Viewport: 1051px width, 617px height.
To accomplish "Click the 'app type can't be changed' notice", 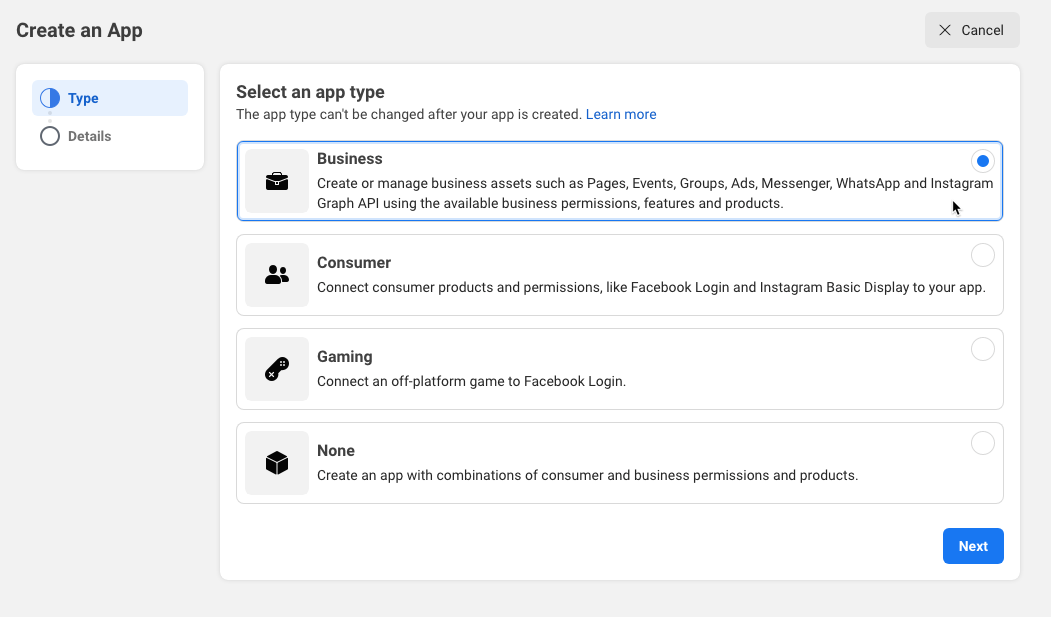I will (x=409, y=115).
